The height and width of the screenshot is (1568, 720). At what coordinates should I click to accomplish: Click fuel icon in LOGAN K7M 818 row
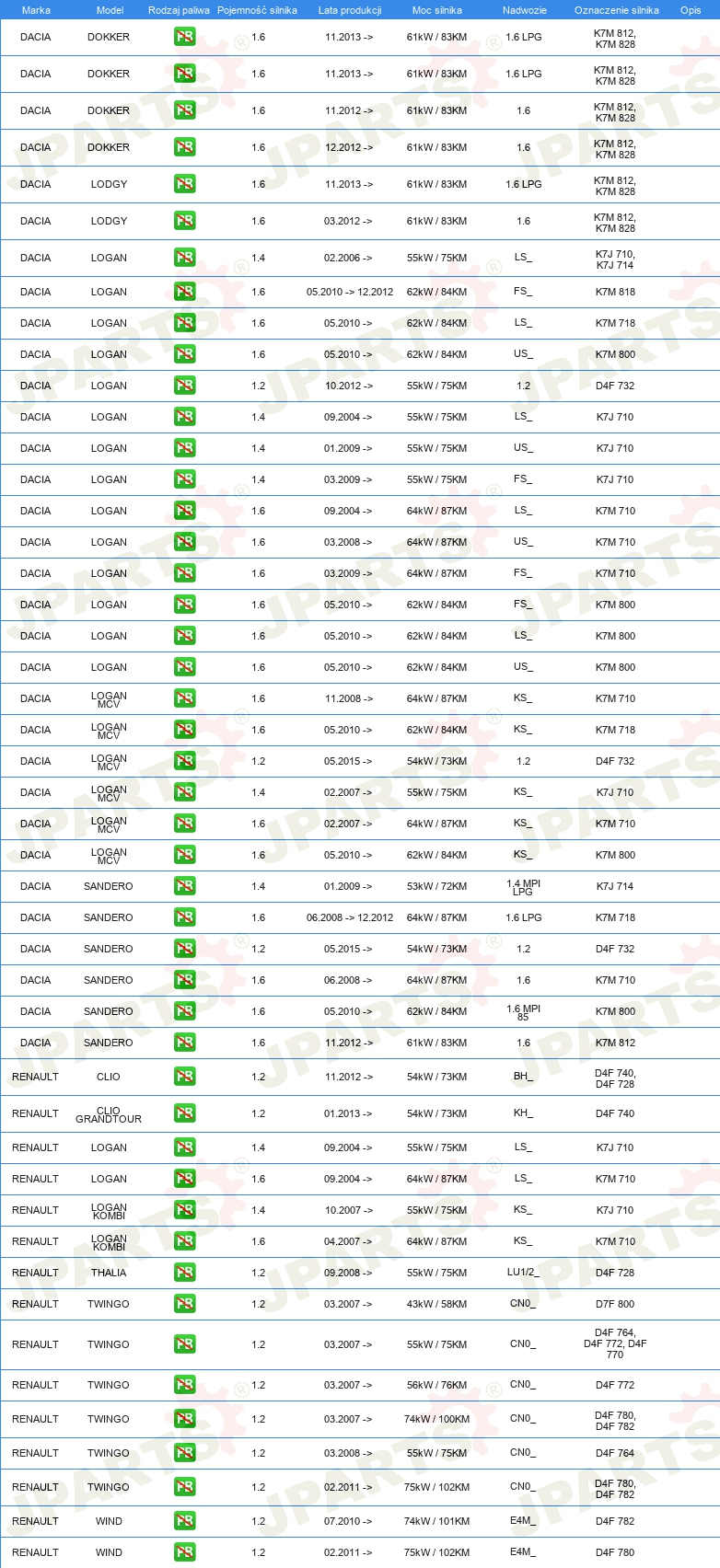pos(184,292)
